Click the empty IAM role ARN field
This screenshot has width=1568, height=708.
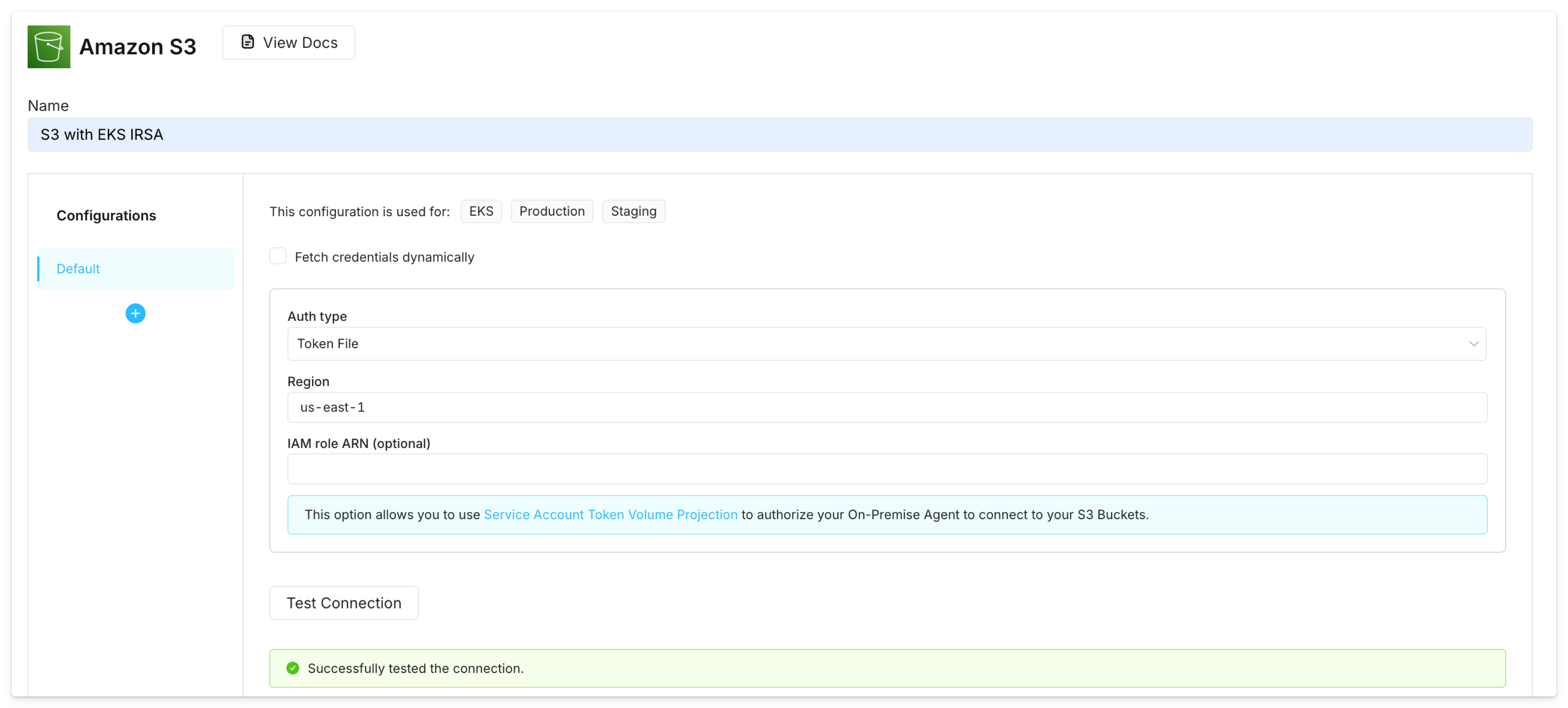coord(886,468)
